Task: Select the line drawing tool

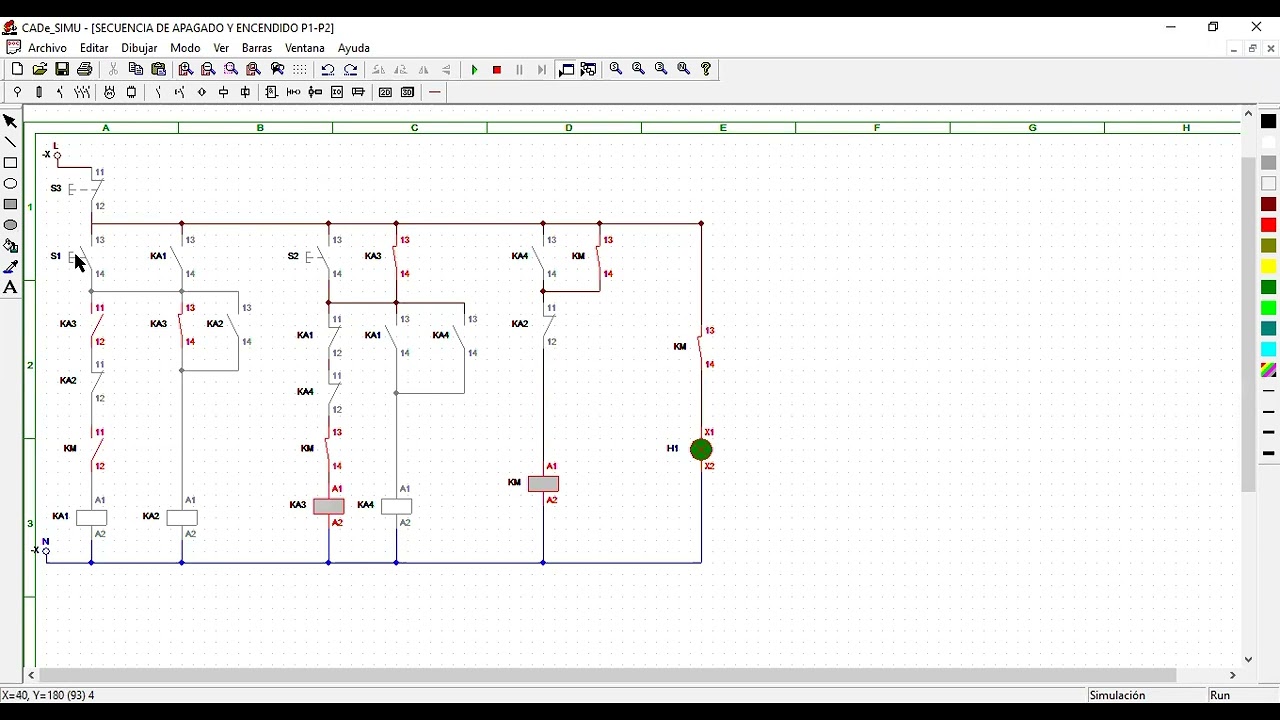Action: tap(10, 142)
